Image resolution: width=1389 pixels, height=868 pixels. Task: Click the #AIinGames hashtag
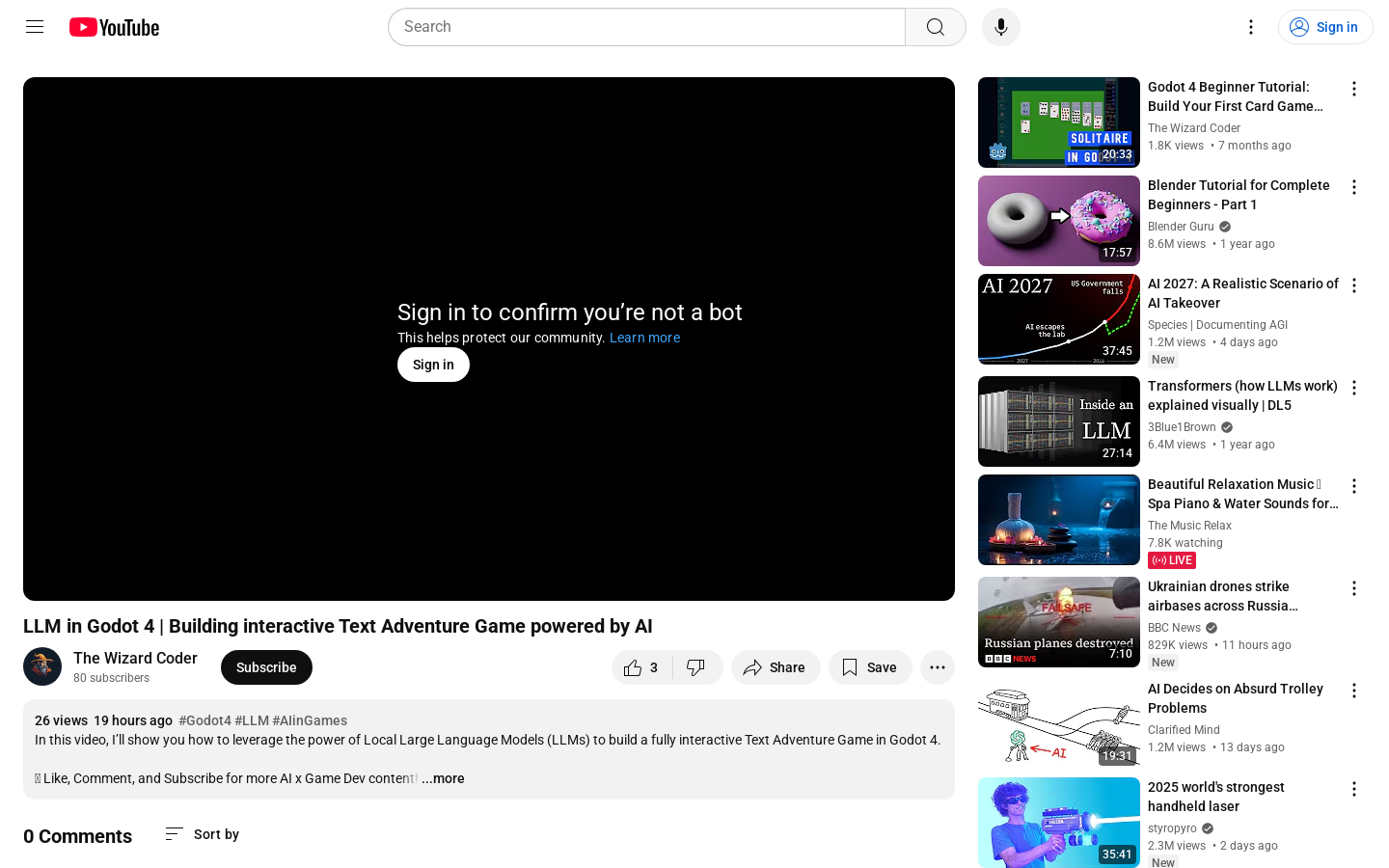pos(310,720)
